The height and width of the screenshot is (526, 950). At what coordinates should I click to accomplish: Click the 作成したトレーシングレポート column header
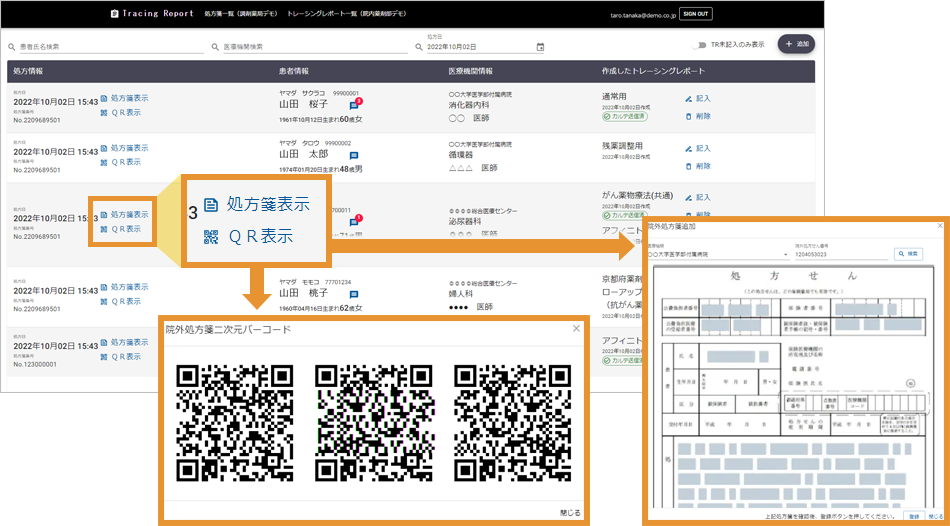pyautogui.click(x=653, y=71)
